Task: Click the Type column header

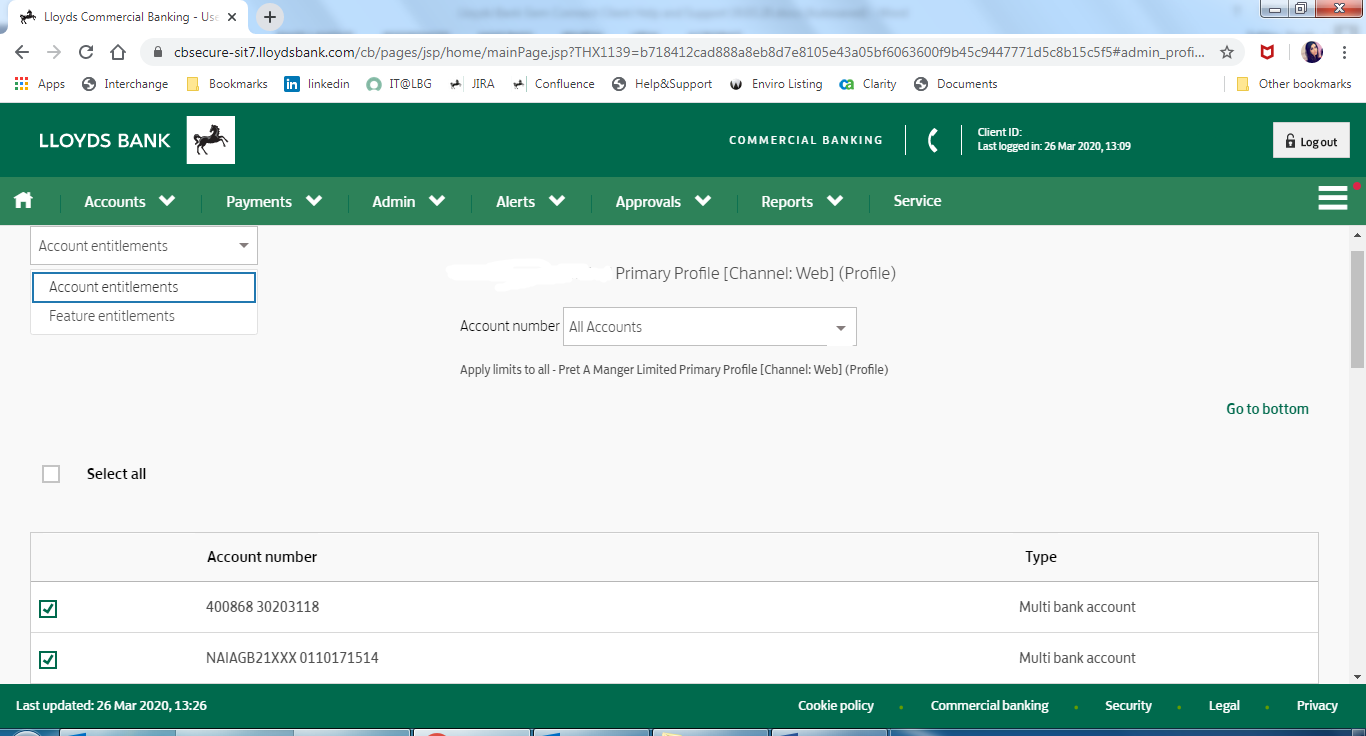Action: coord(1041,557)
